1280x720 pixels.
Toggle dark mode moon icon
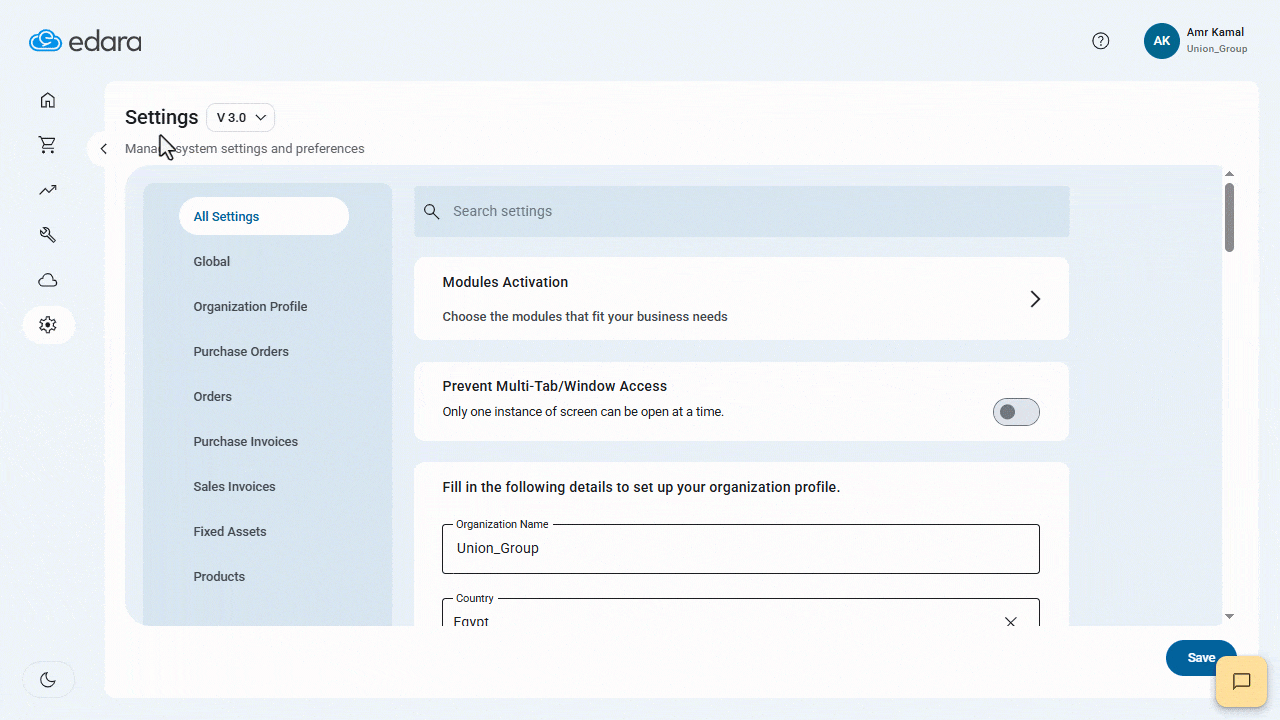48,680
